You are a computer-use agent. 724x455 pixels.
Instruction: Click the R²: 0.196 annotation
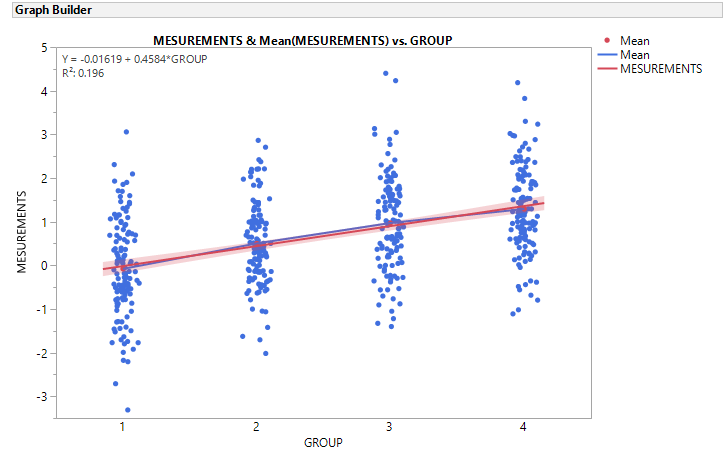83,73
